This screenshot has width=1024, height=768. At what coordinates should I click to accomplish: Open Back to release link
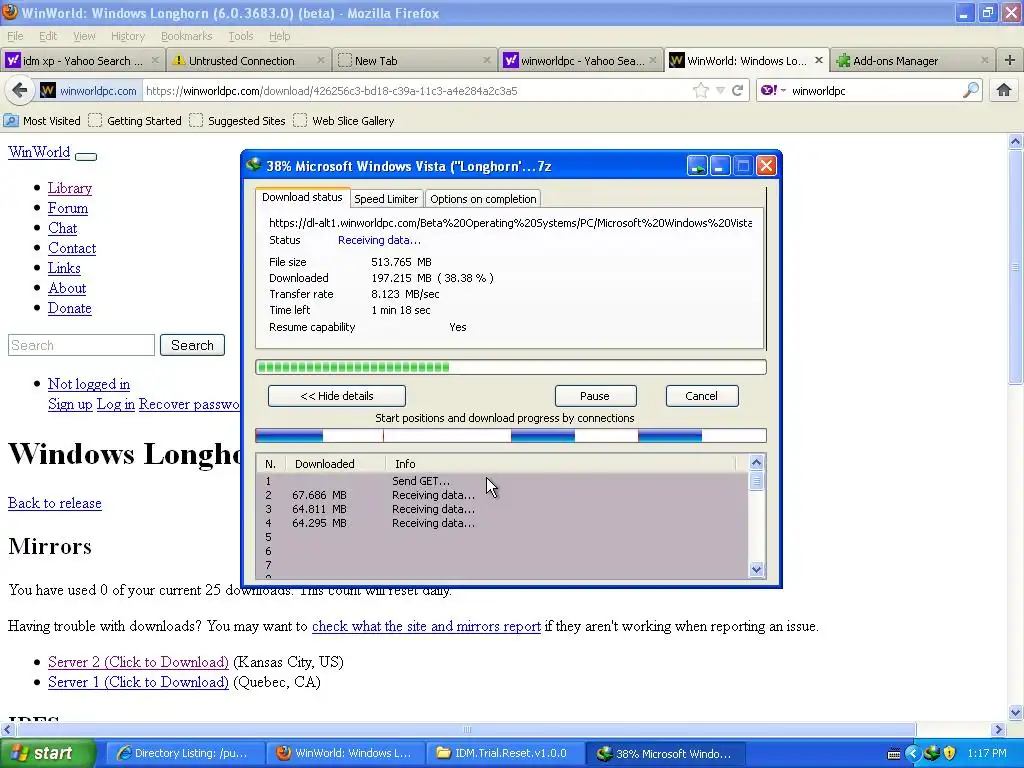55,504
